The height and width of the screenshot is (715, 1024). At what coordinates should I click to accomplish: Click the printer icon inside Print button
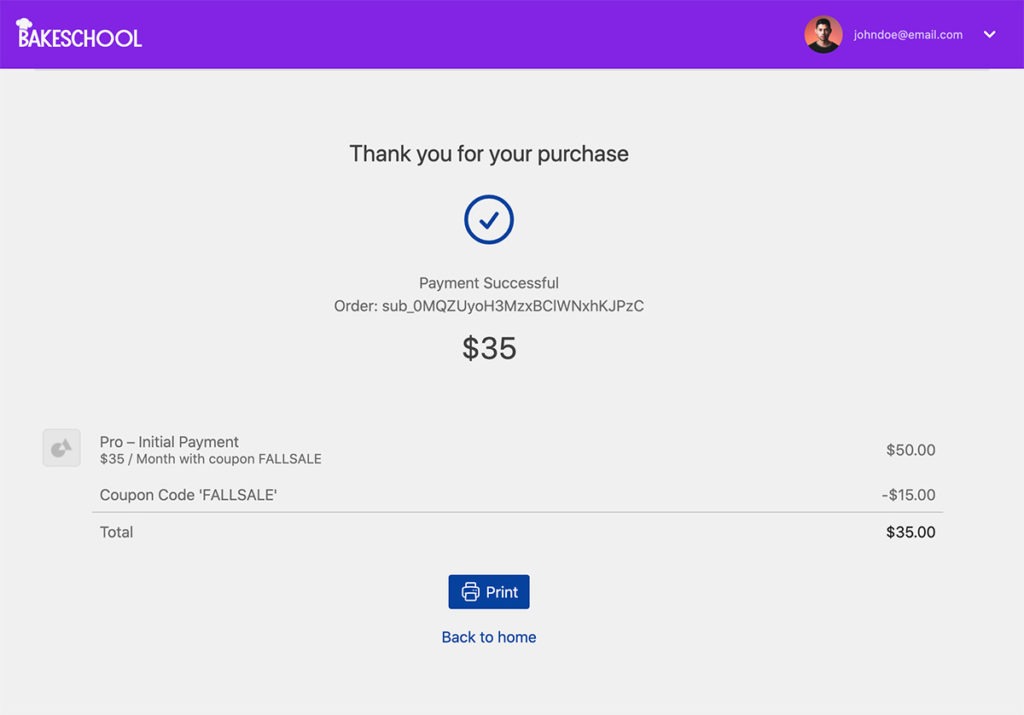click(471, 592)
